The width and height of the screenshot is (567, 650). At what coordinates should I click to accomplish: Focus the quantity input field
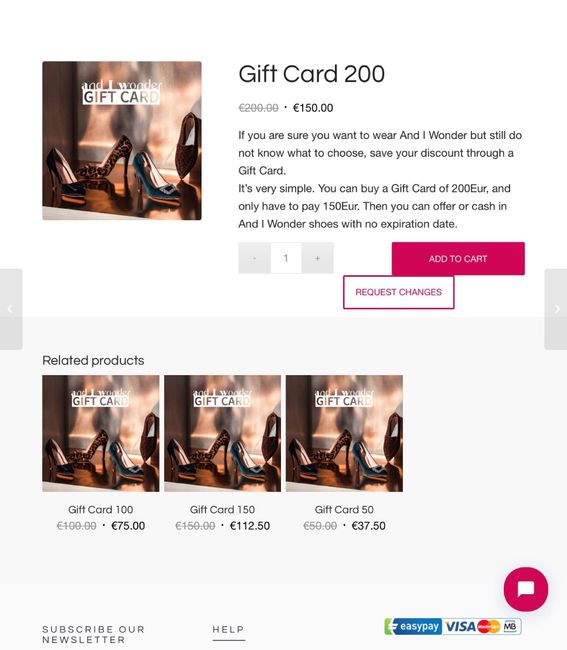coord(286,258)
